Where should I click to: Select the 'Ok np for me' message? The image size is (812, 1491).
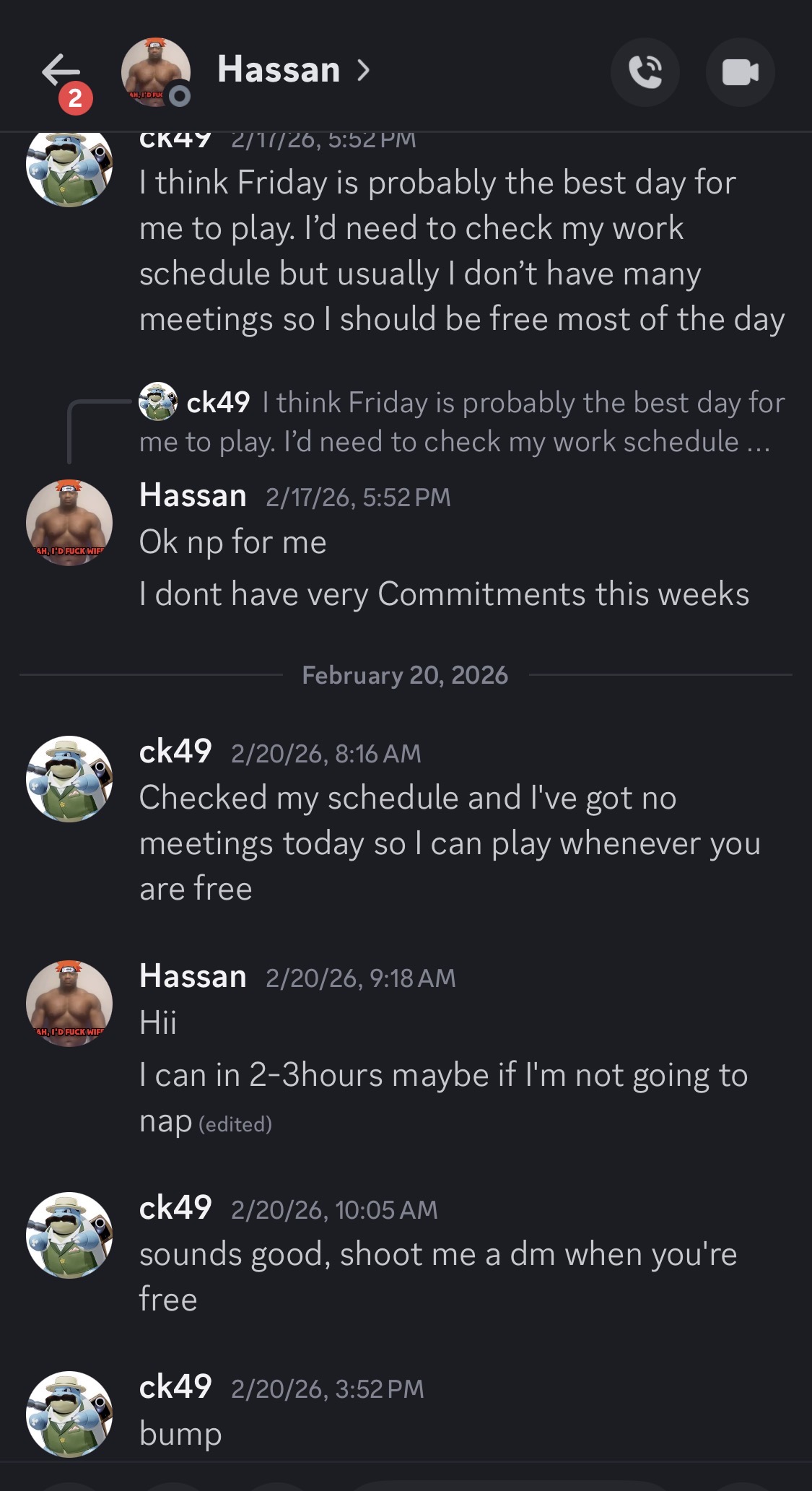(x=232, y=542)
